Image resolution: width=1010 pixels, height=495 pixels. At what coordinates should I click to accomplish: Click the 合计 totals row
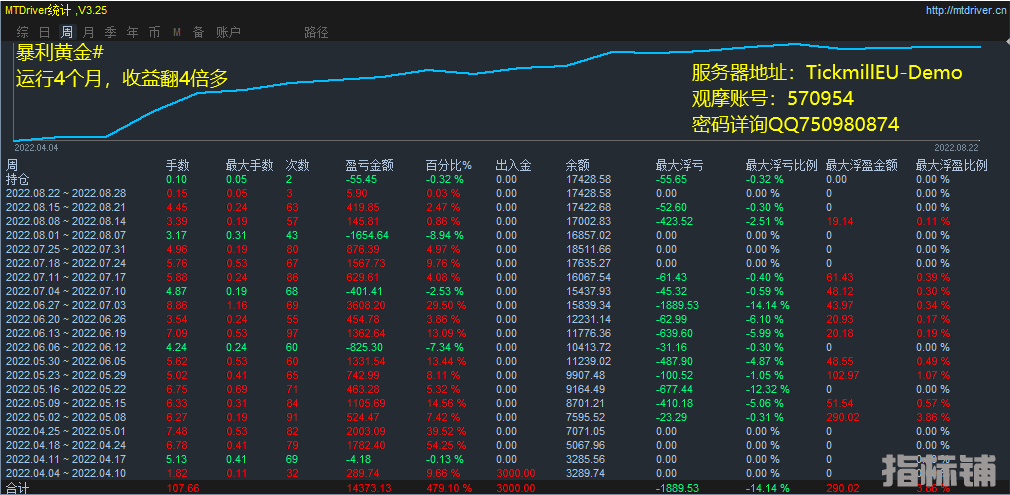(x=18, y=488)
